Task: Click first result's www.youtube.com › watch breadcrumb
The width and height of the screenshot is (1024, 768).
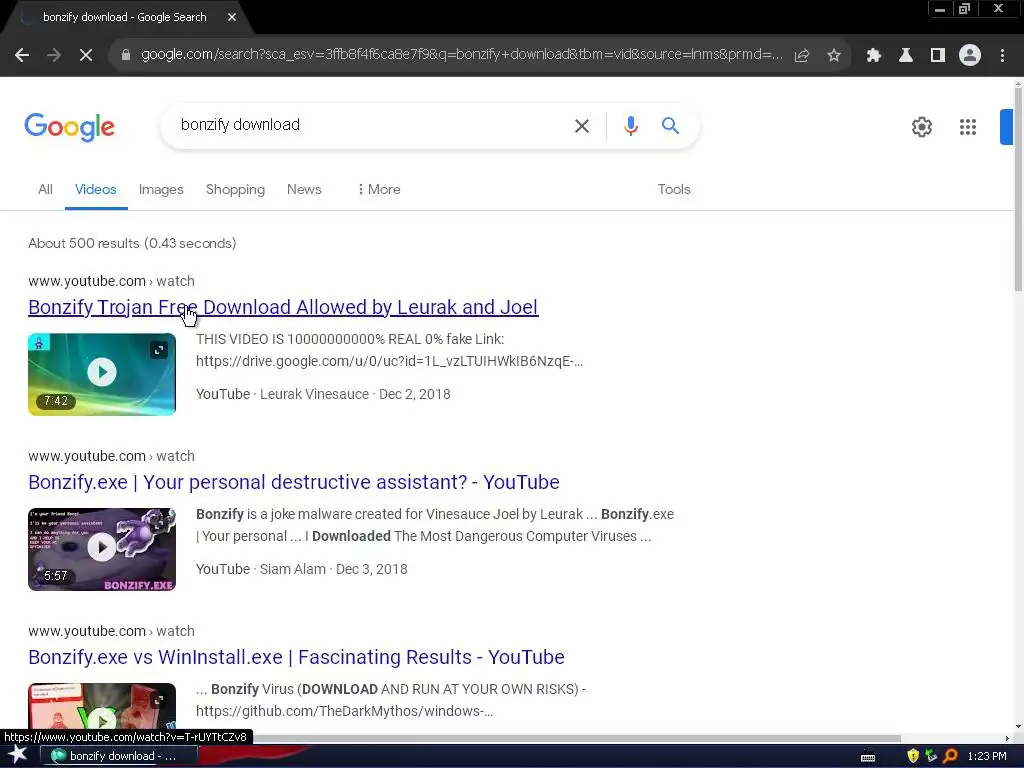Action: 111,281
